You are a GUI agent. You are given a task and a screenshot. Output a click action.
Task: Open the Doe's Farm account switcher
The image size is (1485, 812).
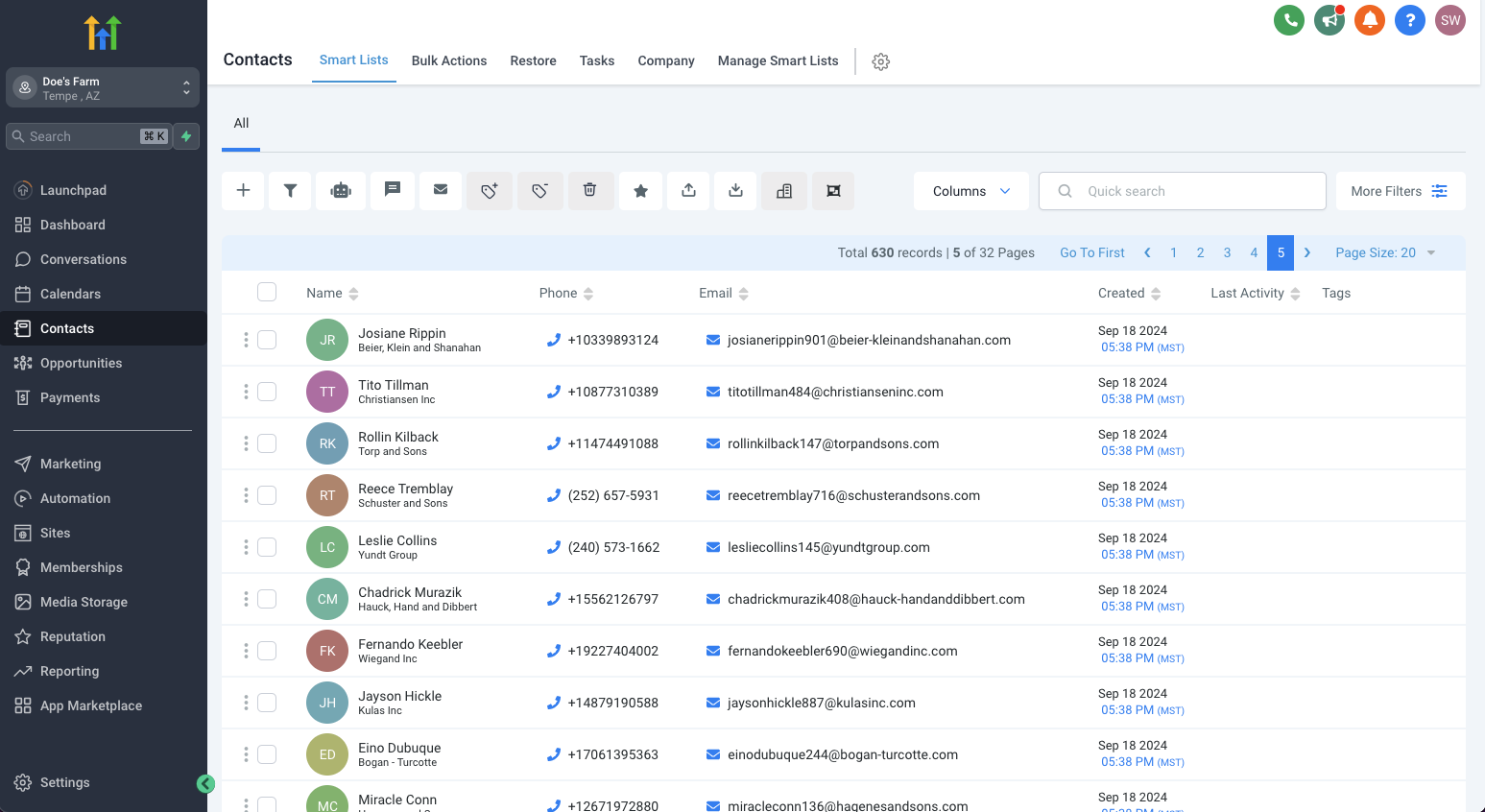103,88
